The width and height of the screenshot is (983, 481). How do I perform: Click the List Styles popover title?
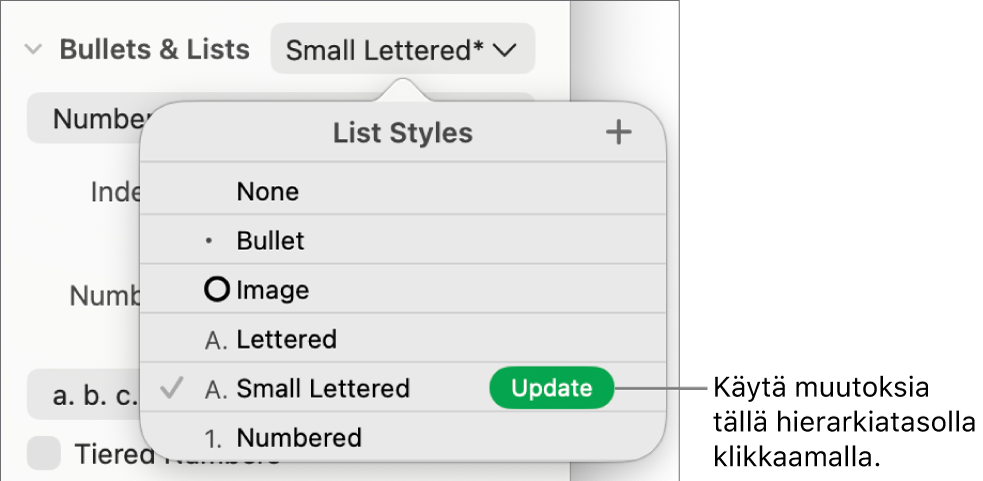(402, 133)
